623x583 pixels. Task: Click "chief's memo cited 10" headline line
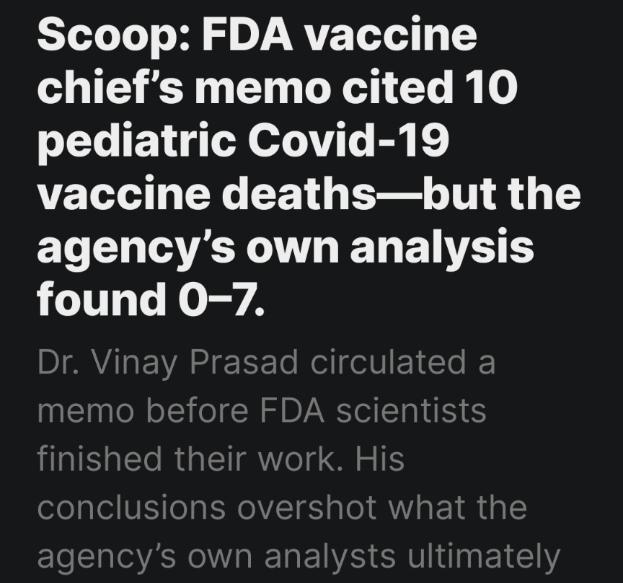[278, 91]
